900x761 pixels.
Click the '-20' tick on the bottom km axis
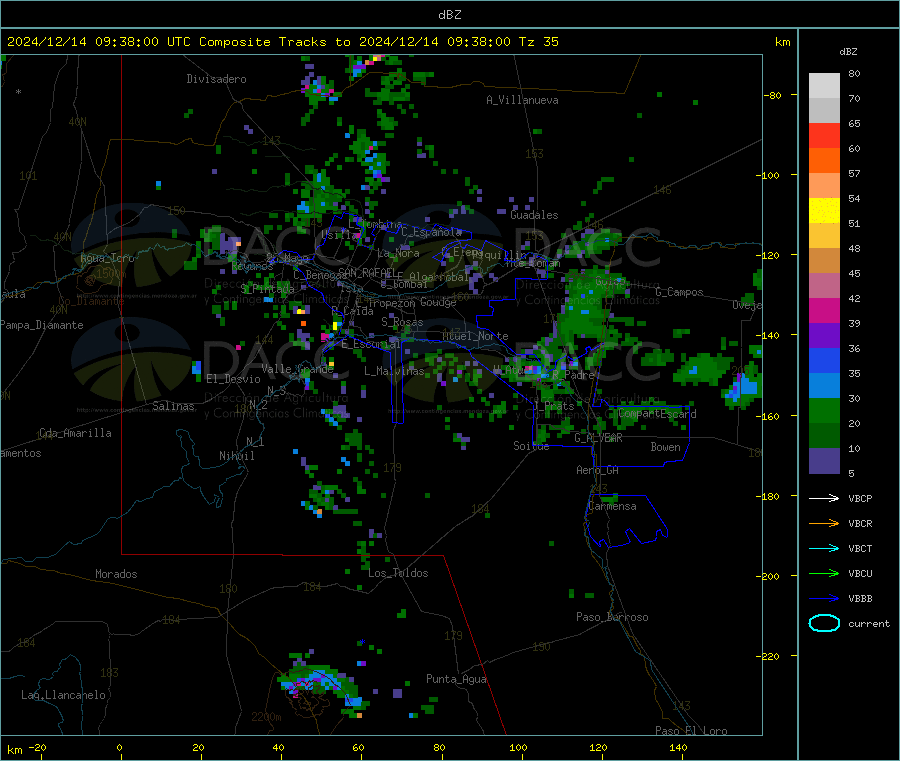pyautogui.click(x=38, y=747)
